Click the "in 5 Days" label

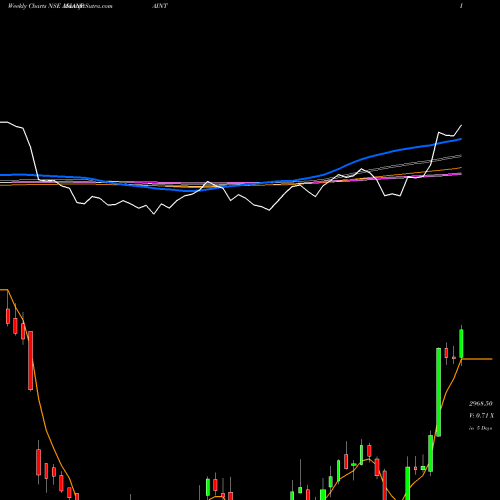[x=480, y=428]
